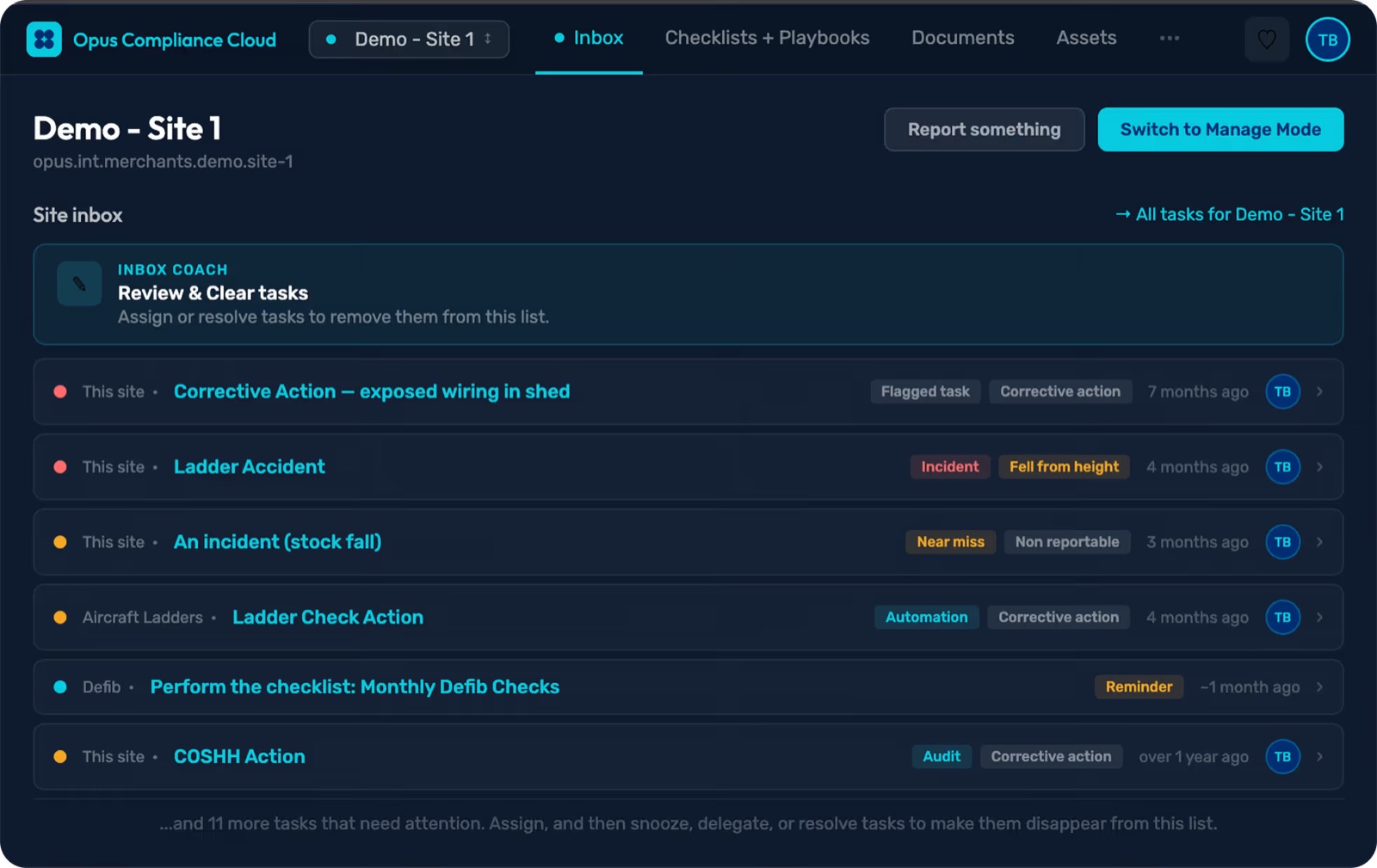Click the '3 months ago' timestamp
1377x868 pixels.
pyautogui.click(x=1197, y=542)
